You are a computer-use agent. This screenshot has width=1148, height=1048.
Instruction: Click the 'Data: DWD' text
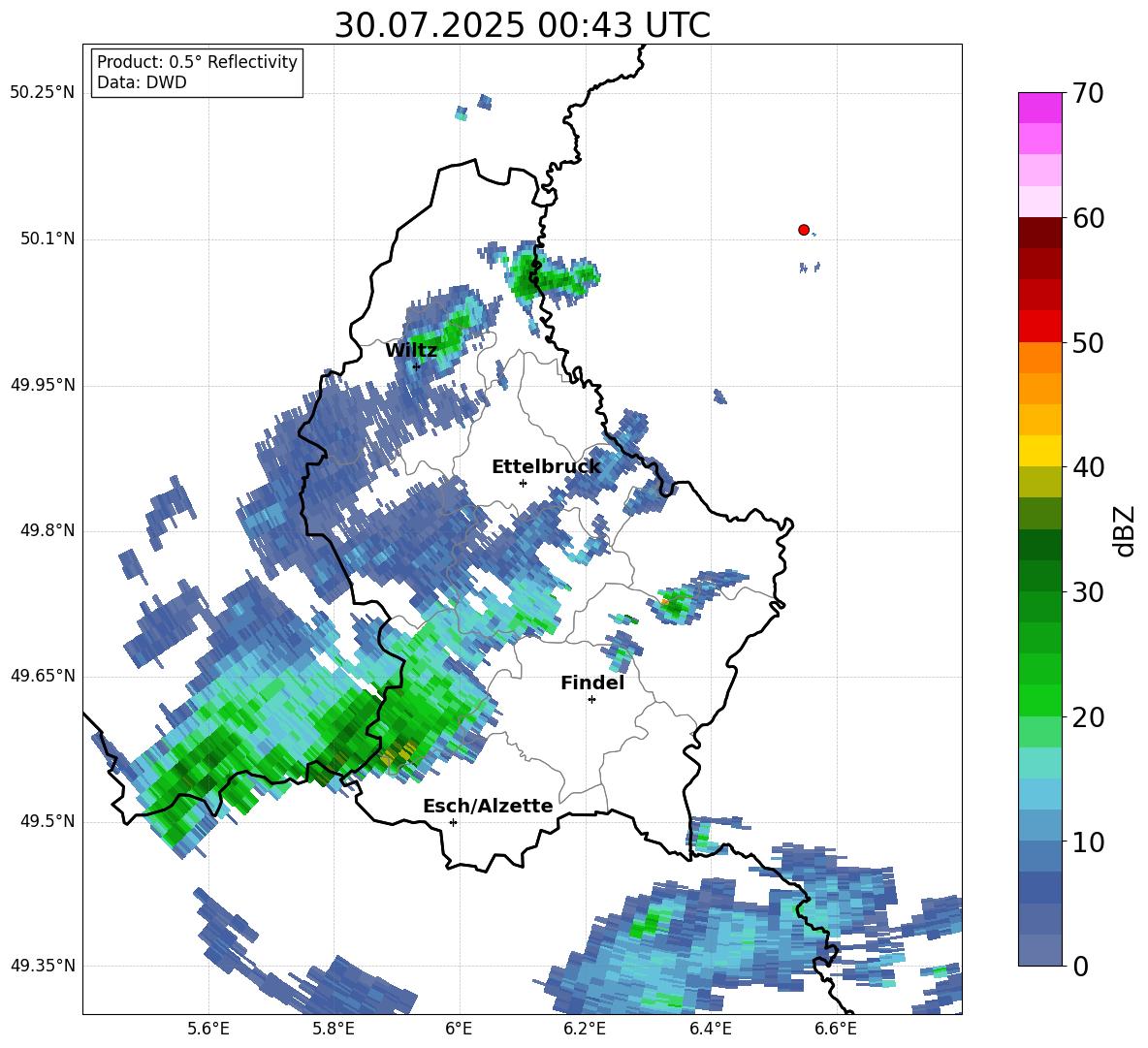[142, 82]
